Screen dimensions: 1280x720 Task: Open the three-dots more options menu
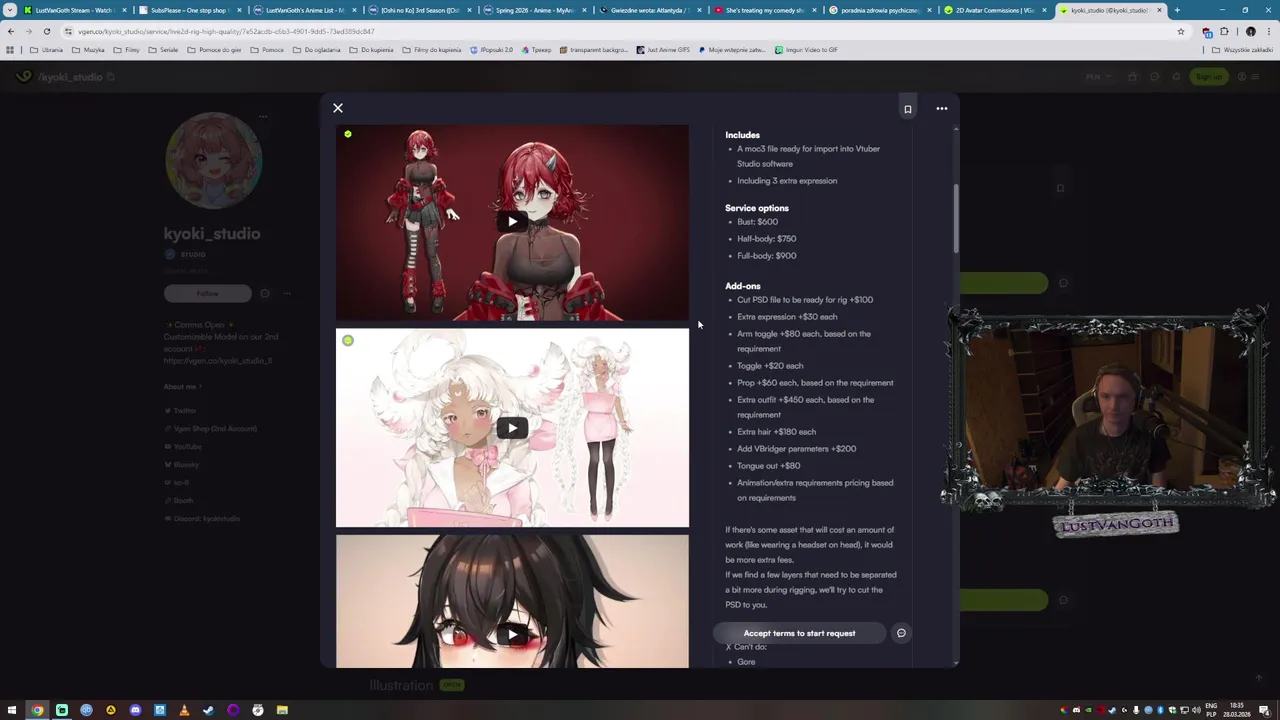click(x=942, y=108)
